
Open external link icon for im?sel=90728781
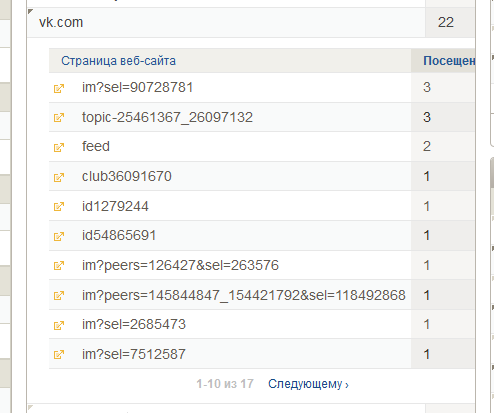[x=59, y=88]
